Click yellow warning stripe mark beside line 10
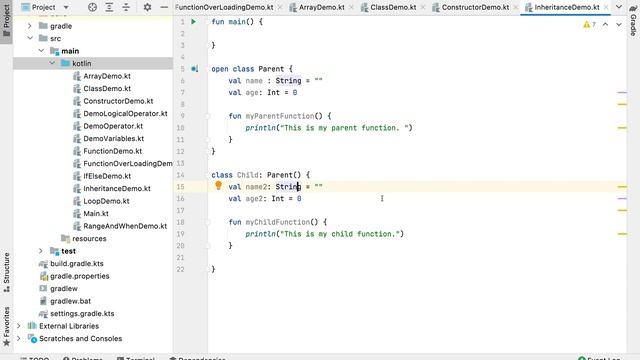640x360 pixels. [622, 128]
